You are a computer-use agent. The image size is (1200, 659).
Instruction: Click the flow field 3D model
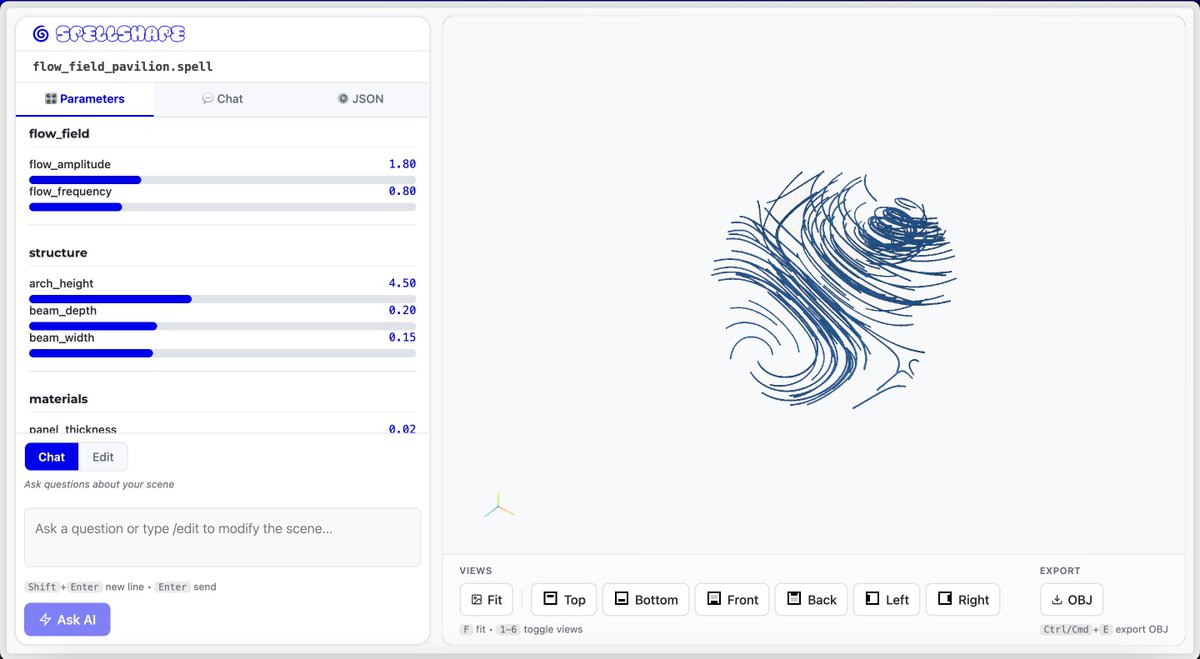pos(834,289)
